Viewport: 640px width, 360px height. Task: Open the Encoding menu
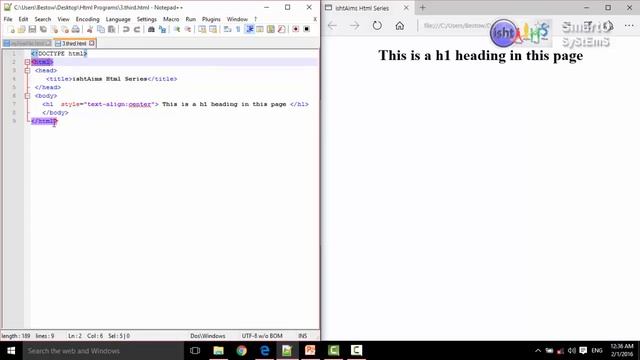point(87,19)
